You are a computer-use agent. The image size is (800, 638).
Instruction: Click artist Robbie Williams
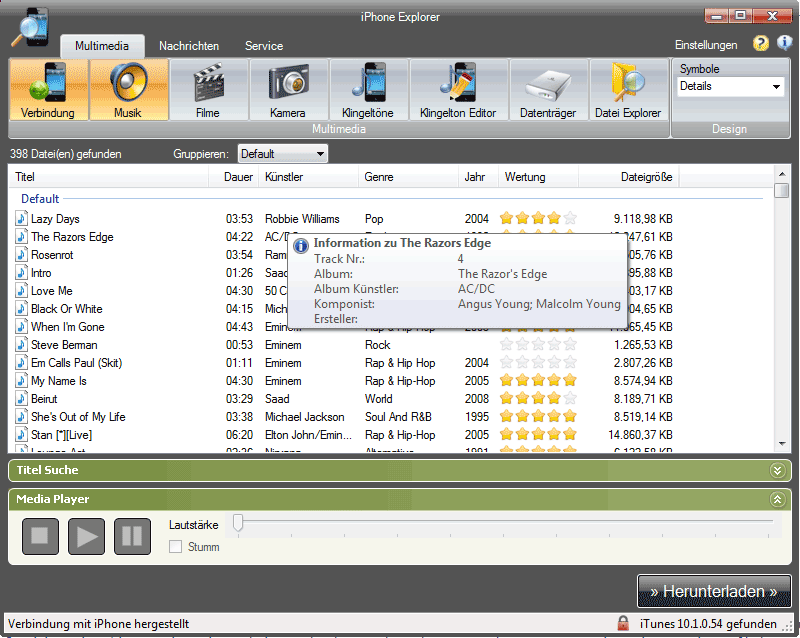[302, 218]
